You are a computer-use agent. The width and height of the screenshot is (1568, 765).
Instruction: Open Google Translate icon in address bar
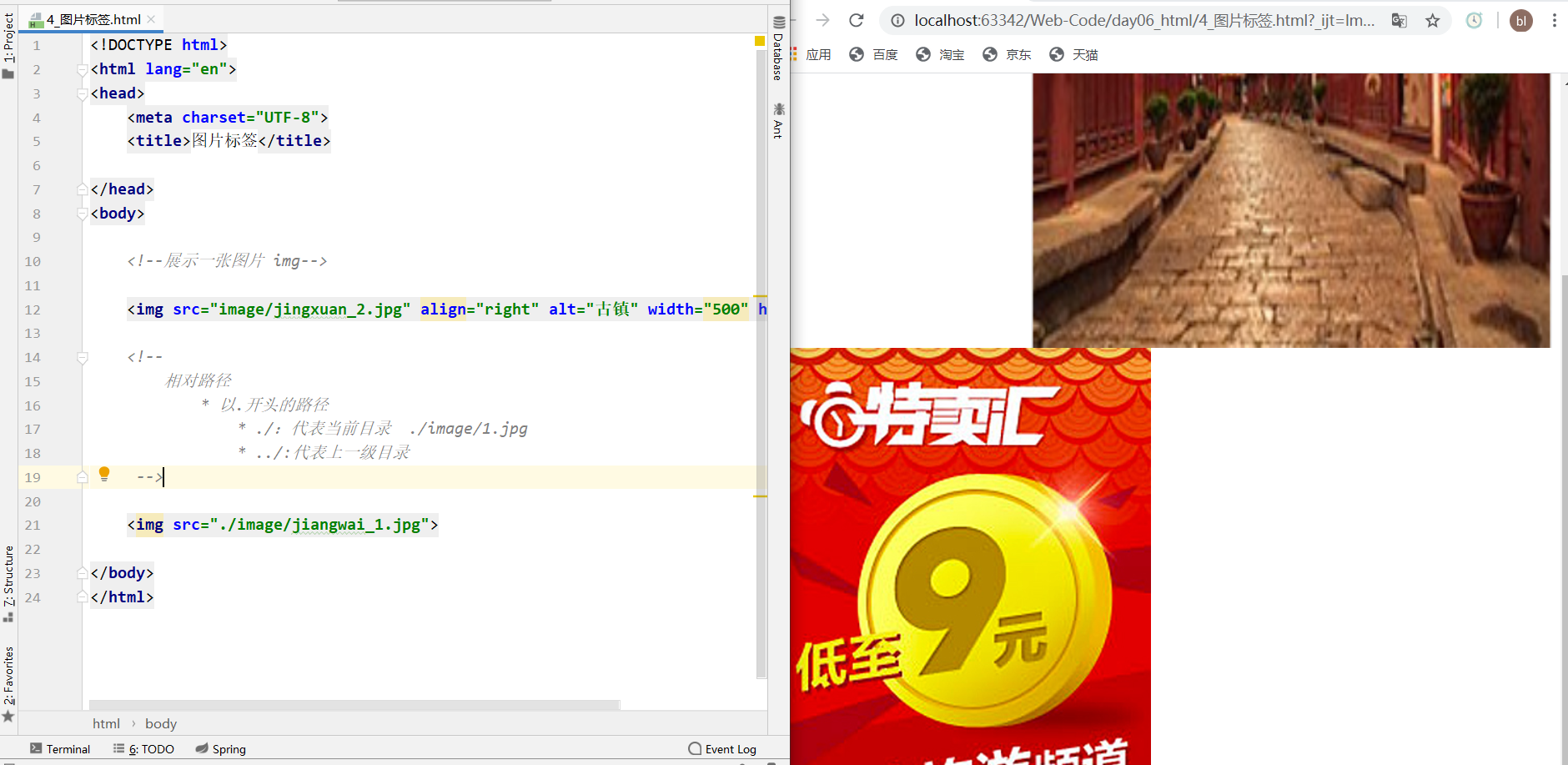(x=1400, y=20)
